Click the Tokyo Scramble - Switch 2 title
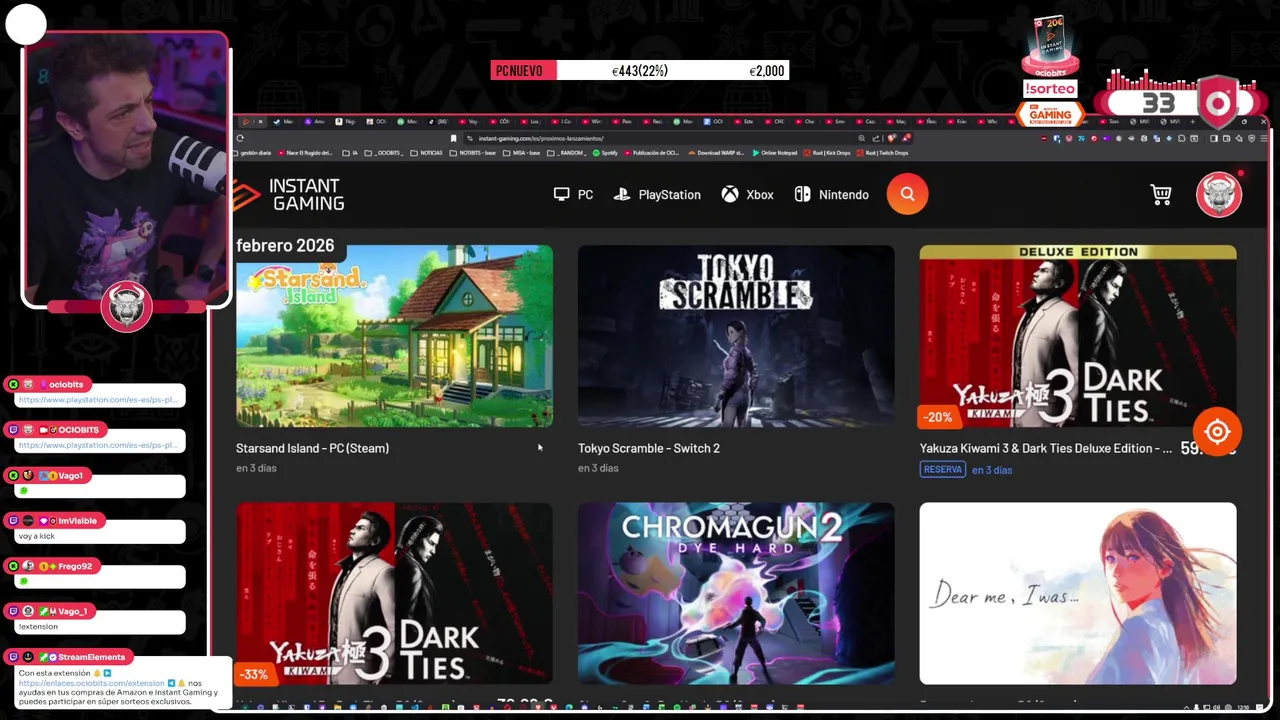This screenshot has width=1280, height=720. point(649,448)
